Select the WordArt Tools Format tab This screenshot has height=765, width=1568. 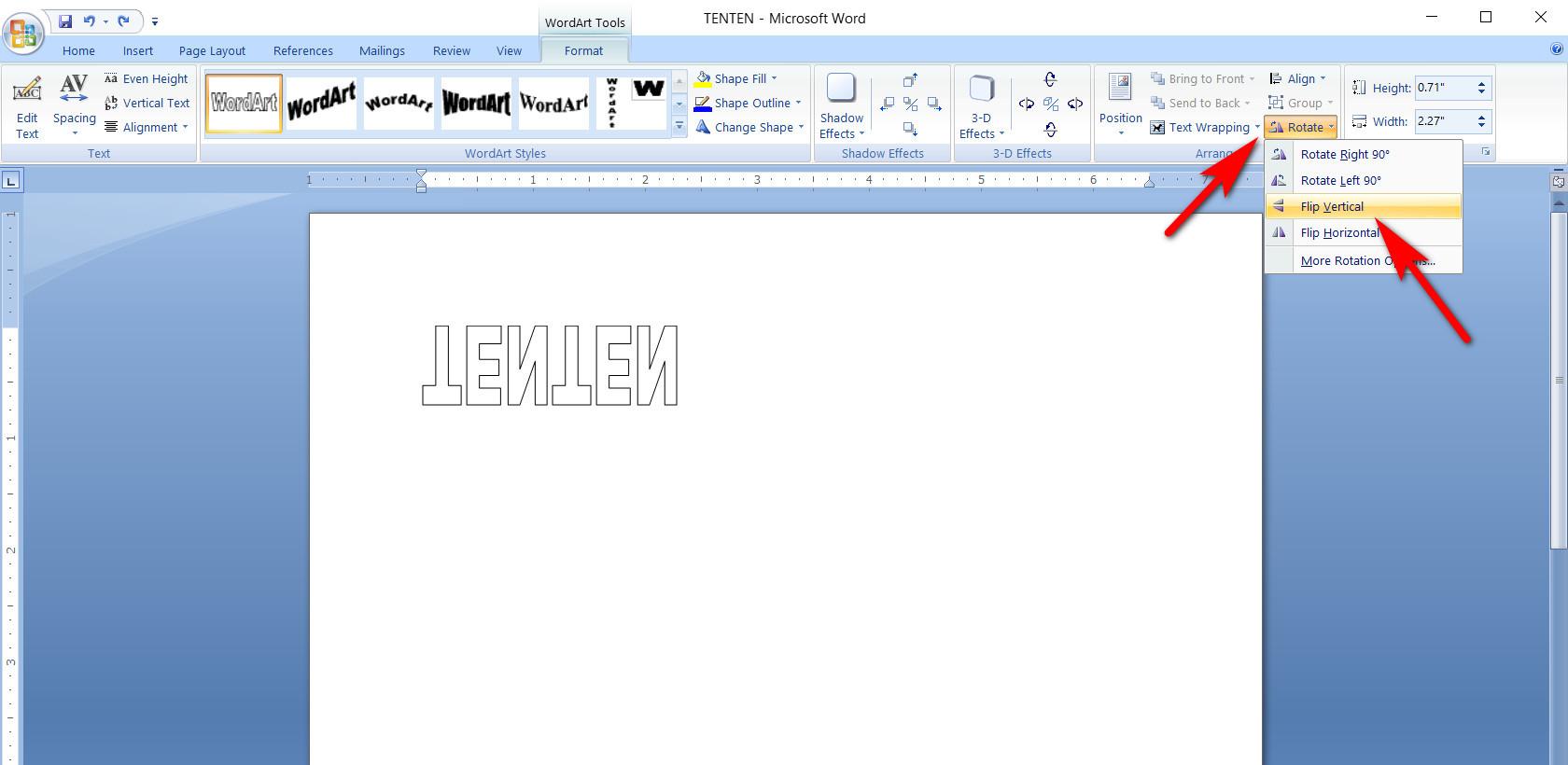(x=583, y=50)
